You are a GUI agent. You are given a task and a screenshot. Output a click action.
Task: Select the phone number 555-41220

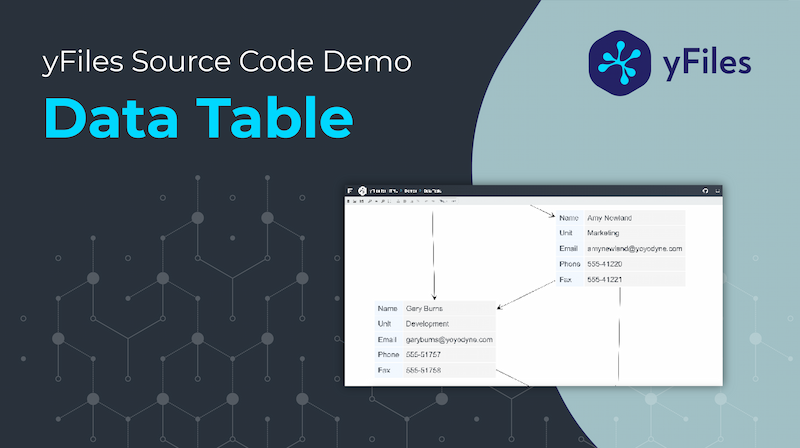(x=604, y=264)
